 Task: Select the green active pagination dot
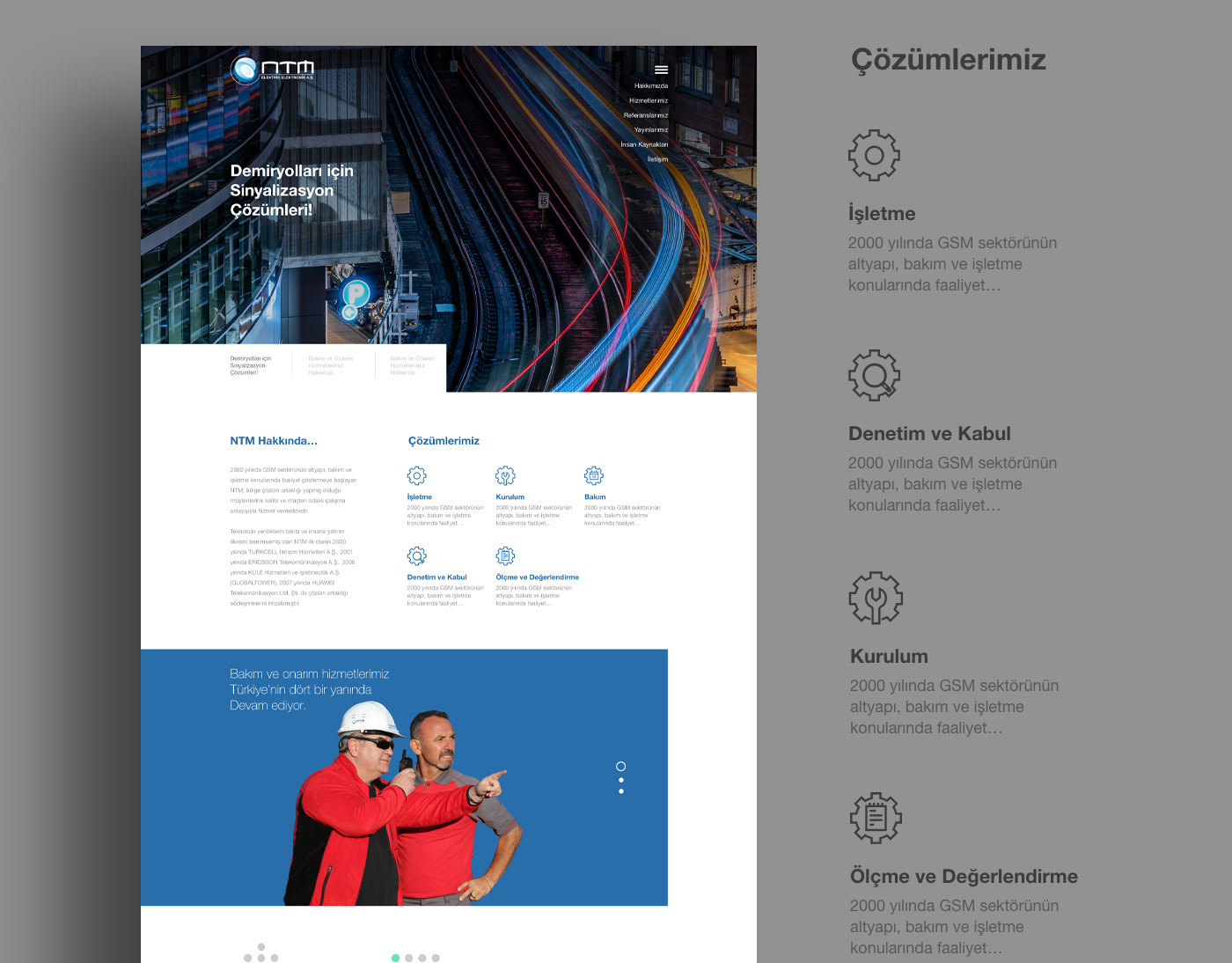(395, 958)
